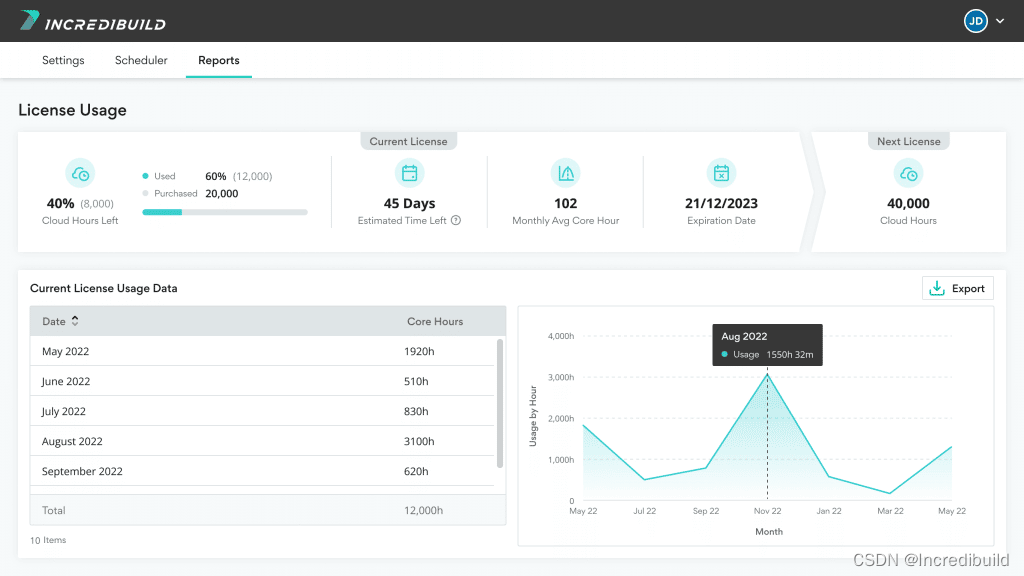Click the JD user avatar
Screen dimensions: 1024x576
click(x=975, y=21)
